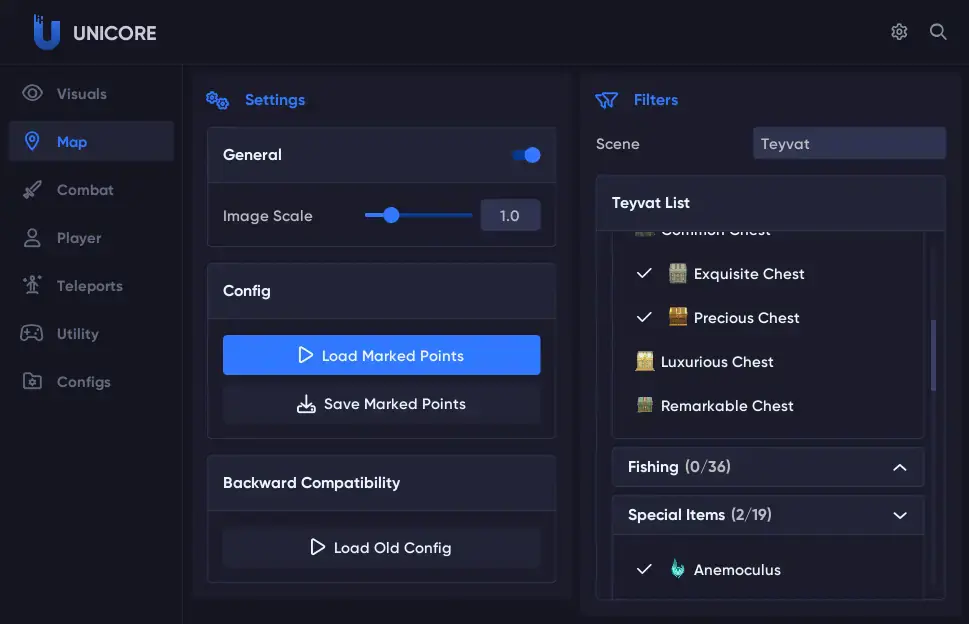969x624 pixels.
Task: Open the Teleports tab
Action: click(x=91, y=285)
